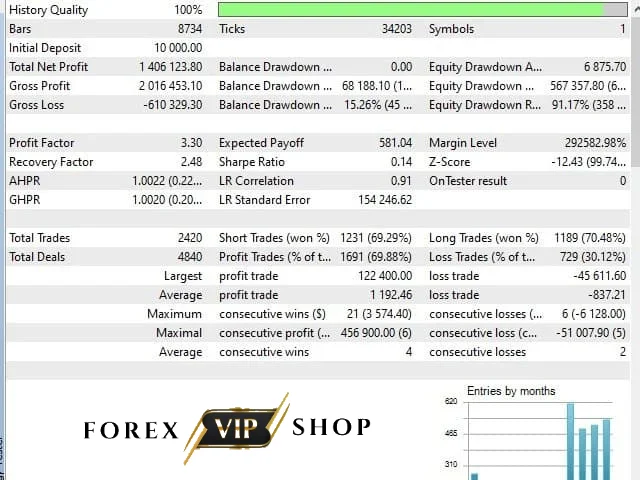Click the Entries by months chart title
The width and height of the screenshot is (640, 480).
click(x=511, y=391)
